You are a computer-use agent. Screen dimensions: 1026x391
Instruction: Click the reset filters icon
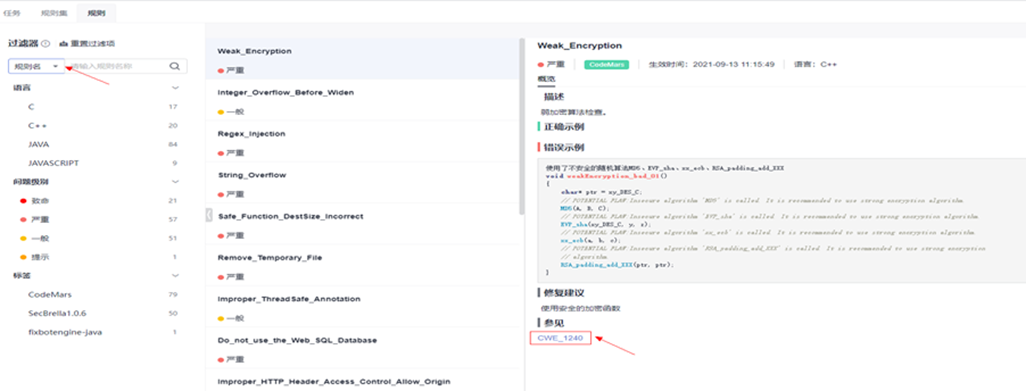pos(63,44)
